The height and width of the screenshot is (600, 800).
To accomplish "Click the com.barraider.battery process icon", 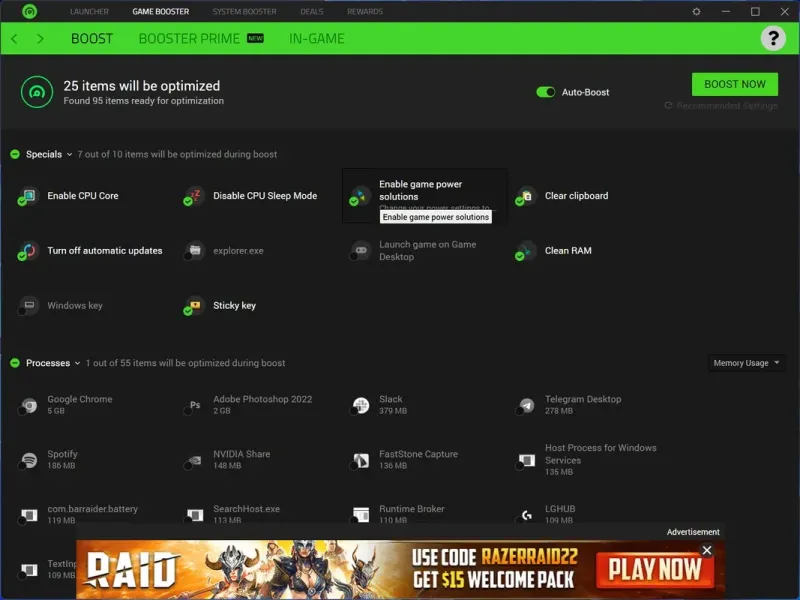I will tap(28, 515).
